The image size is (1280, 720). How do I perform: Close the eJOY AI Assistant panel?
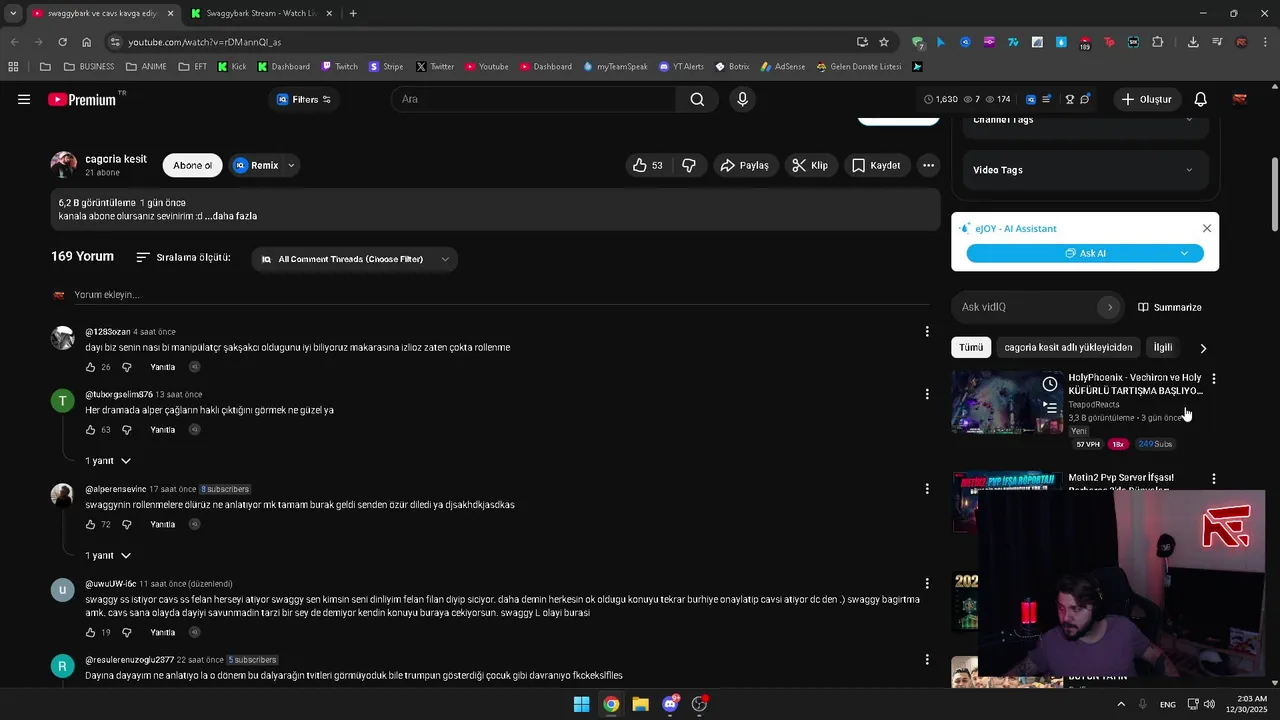click(x=1207, y=228)
